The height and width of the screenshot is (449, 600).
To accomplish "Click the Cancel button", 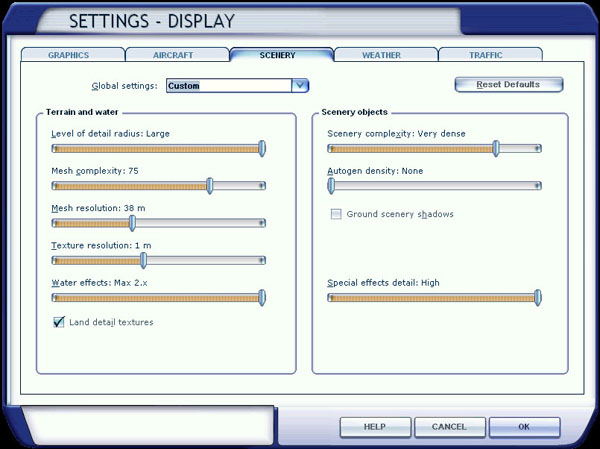I will [450, 427].
